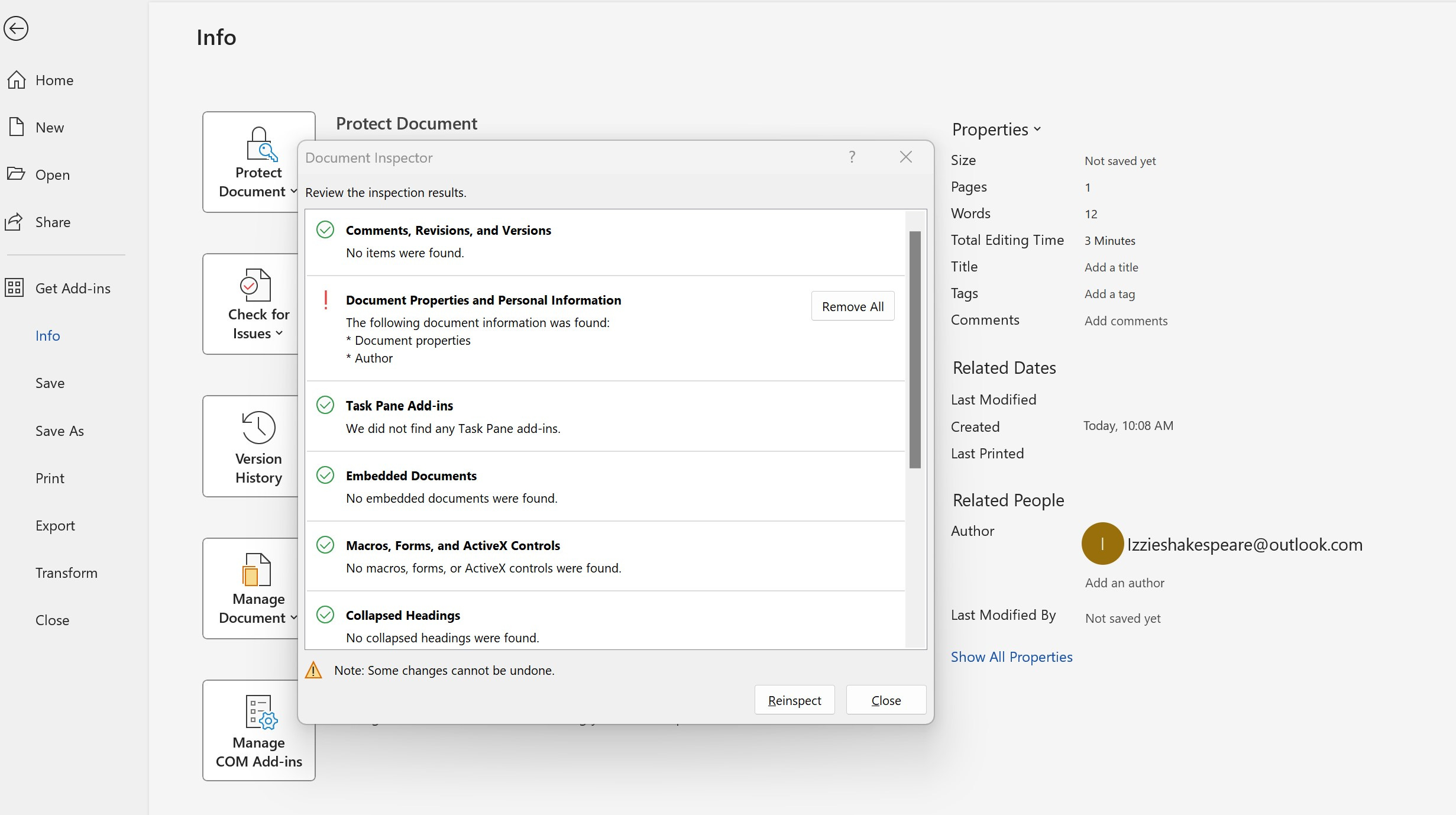This screenshot has width=1456, height=815.
Task: Click the New blank page icon
Action: tap(16, 127)
